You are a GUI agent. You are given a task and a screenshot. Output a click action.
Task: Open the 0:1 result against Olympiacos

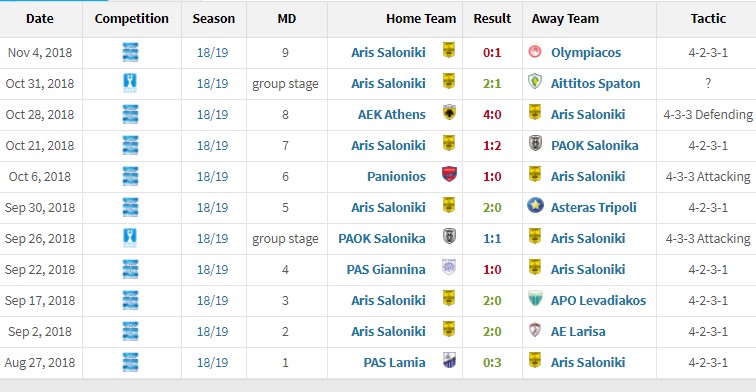click(492, 53)
